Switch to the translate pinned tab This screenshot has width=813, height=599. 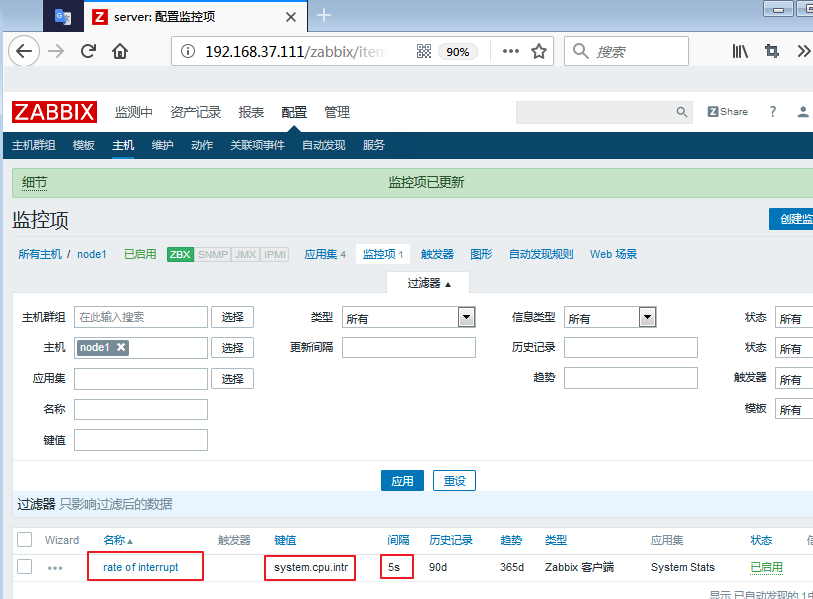click(63, 17)
